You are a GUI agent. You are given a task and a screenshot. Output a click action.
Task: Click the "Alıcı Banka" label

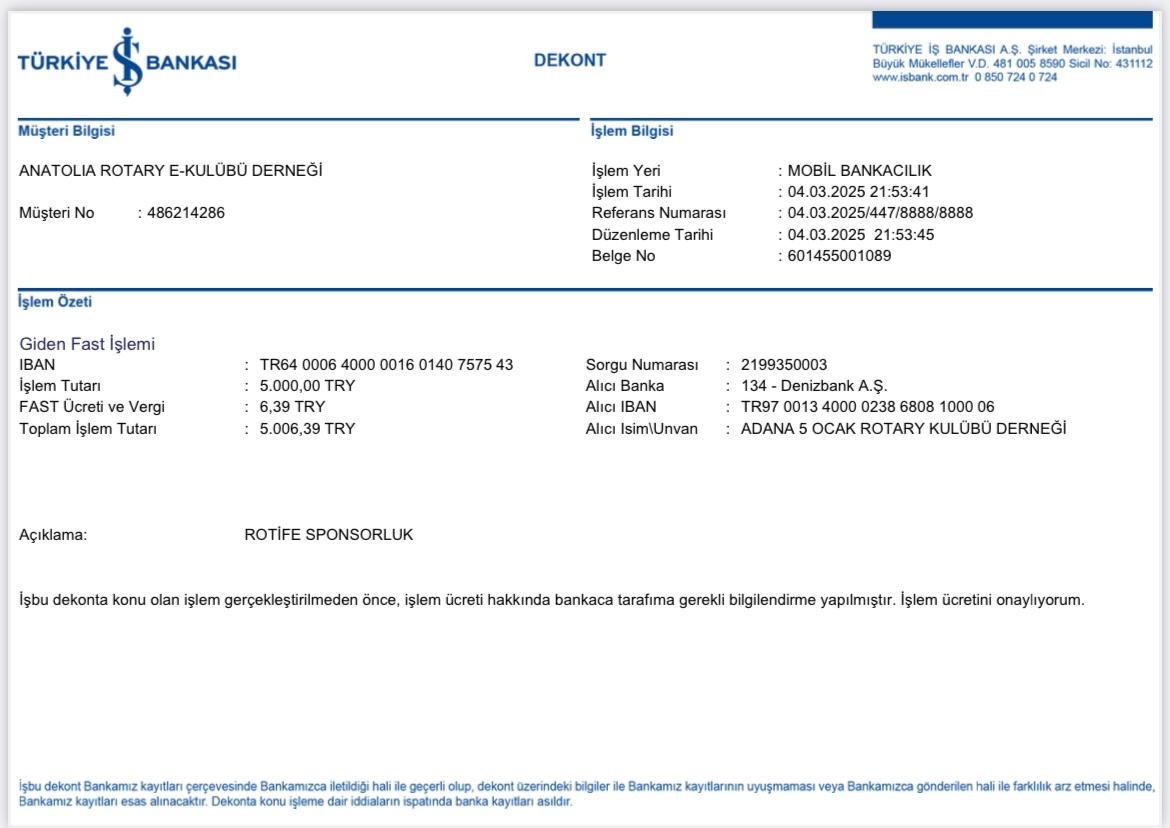[625, 386]
